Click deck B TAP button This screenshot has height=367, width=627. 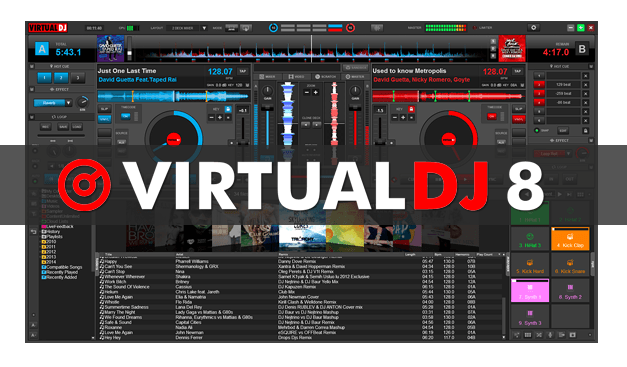click(x=518, y=71)
